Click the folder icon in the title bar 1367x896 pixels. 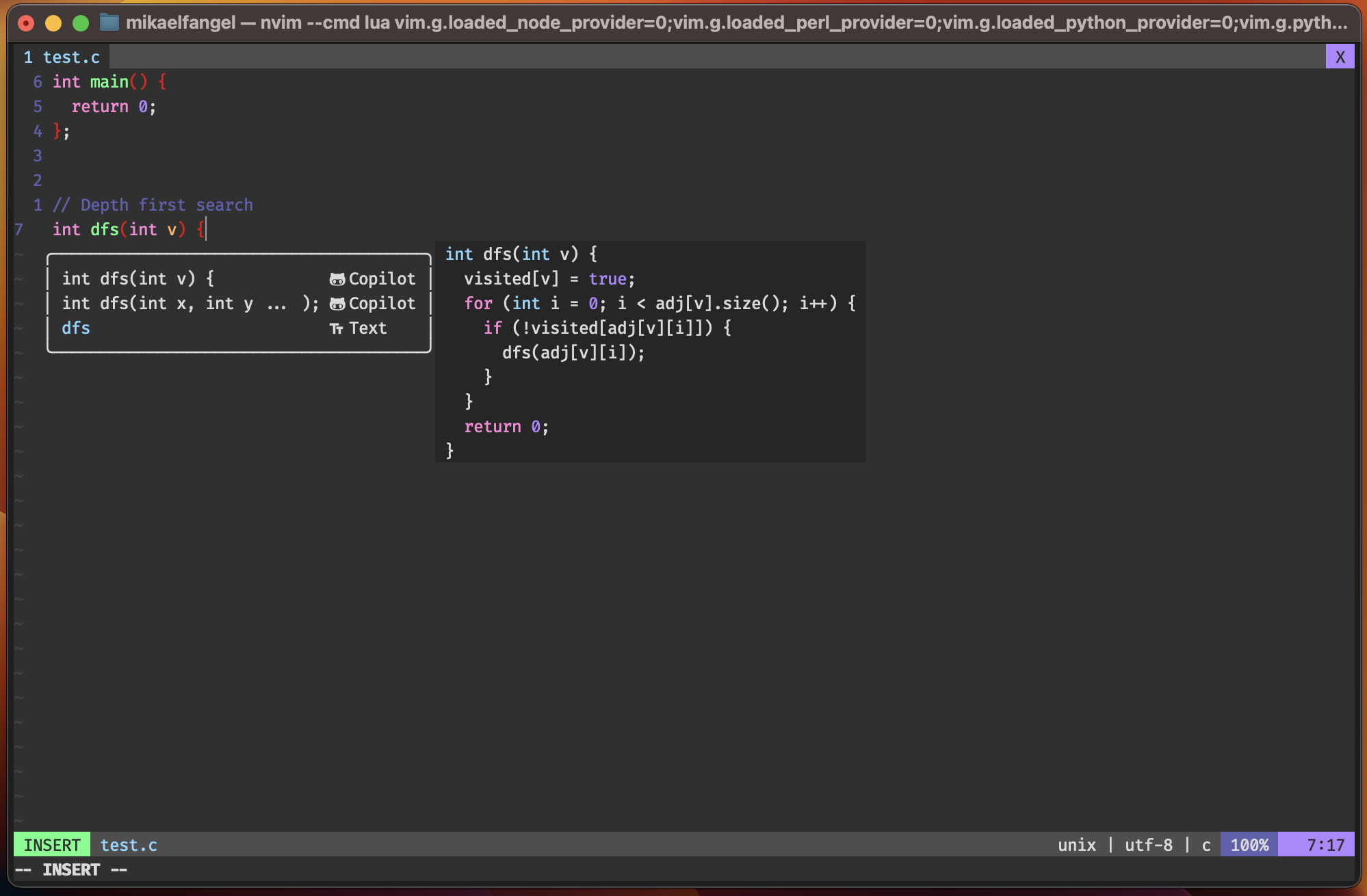tap(108, 23)
